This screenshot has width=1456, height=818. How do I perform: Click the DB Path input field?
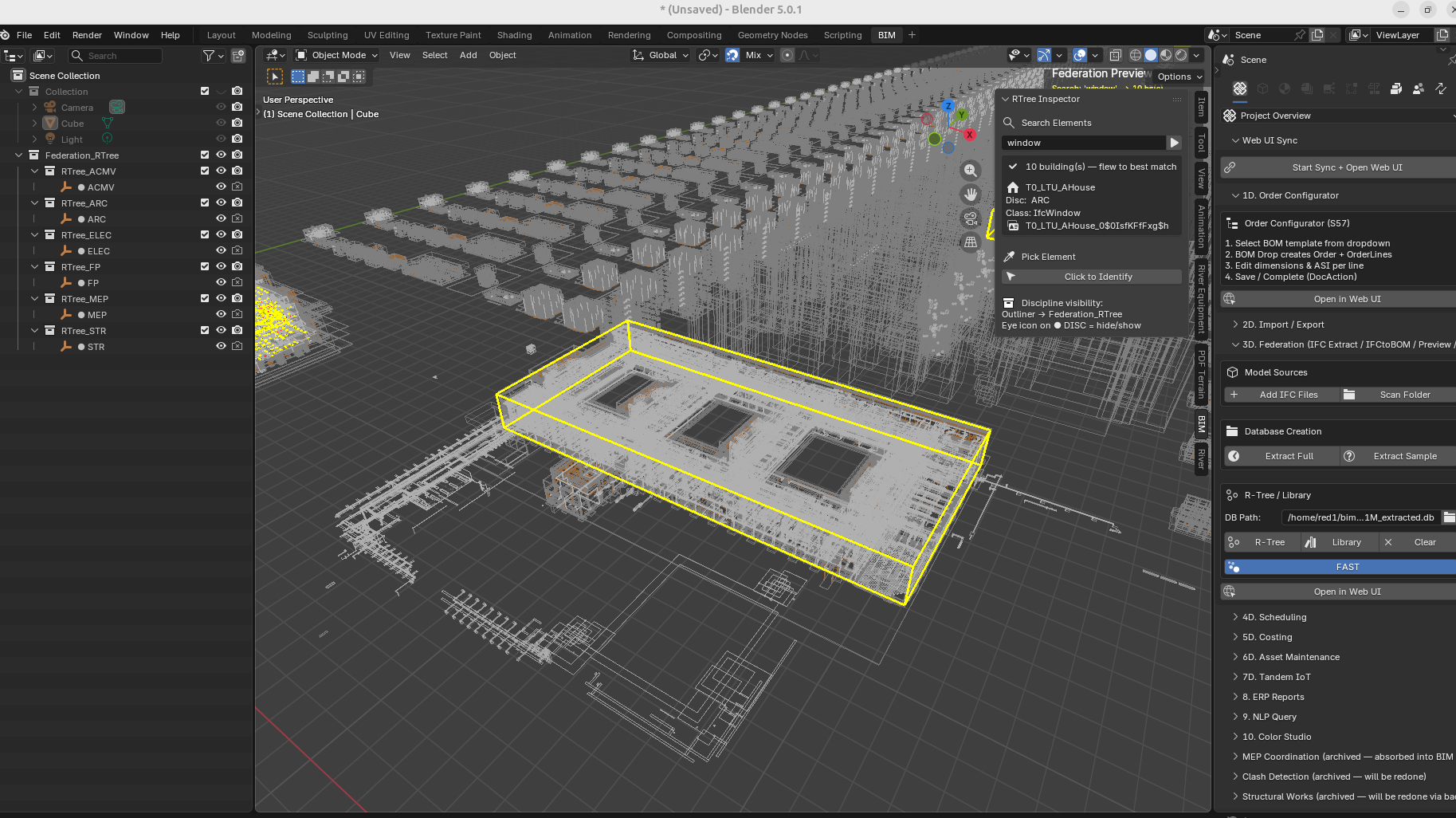coord(1360,517)
